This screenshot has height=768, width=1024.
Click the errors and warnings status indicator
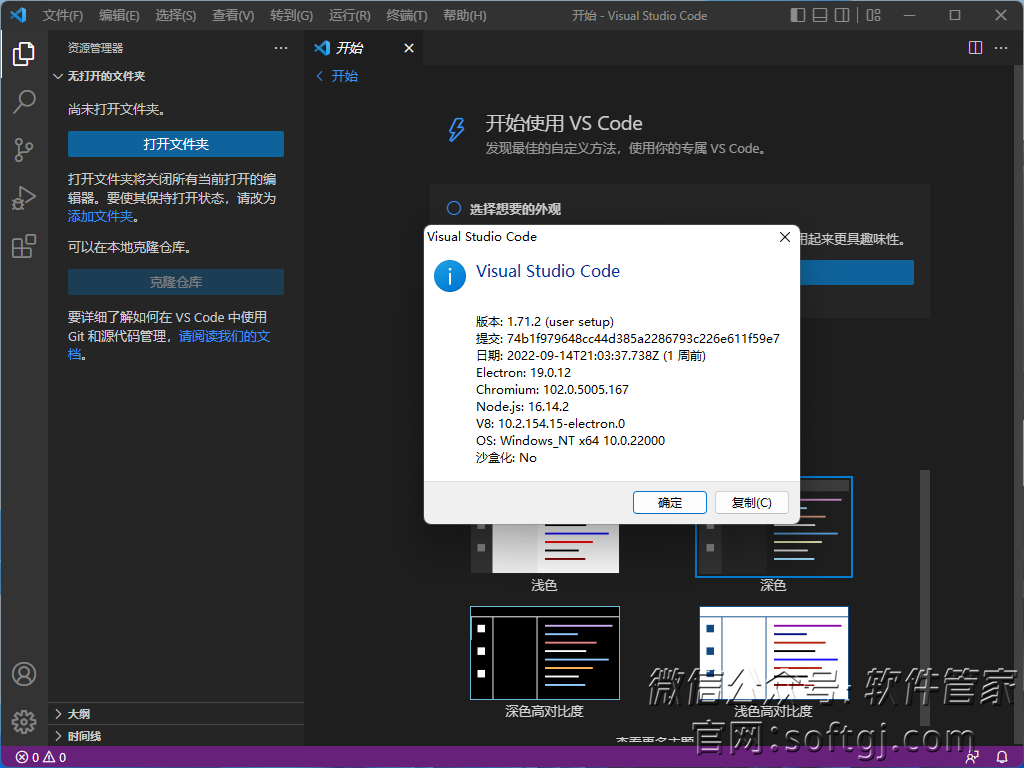(41, 758)
